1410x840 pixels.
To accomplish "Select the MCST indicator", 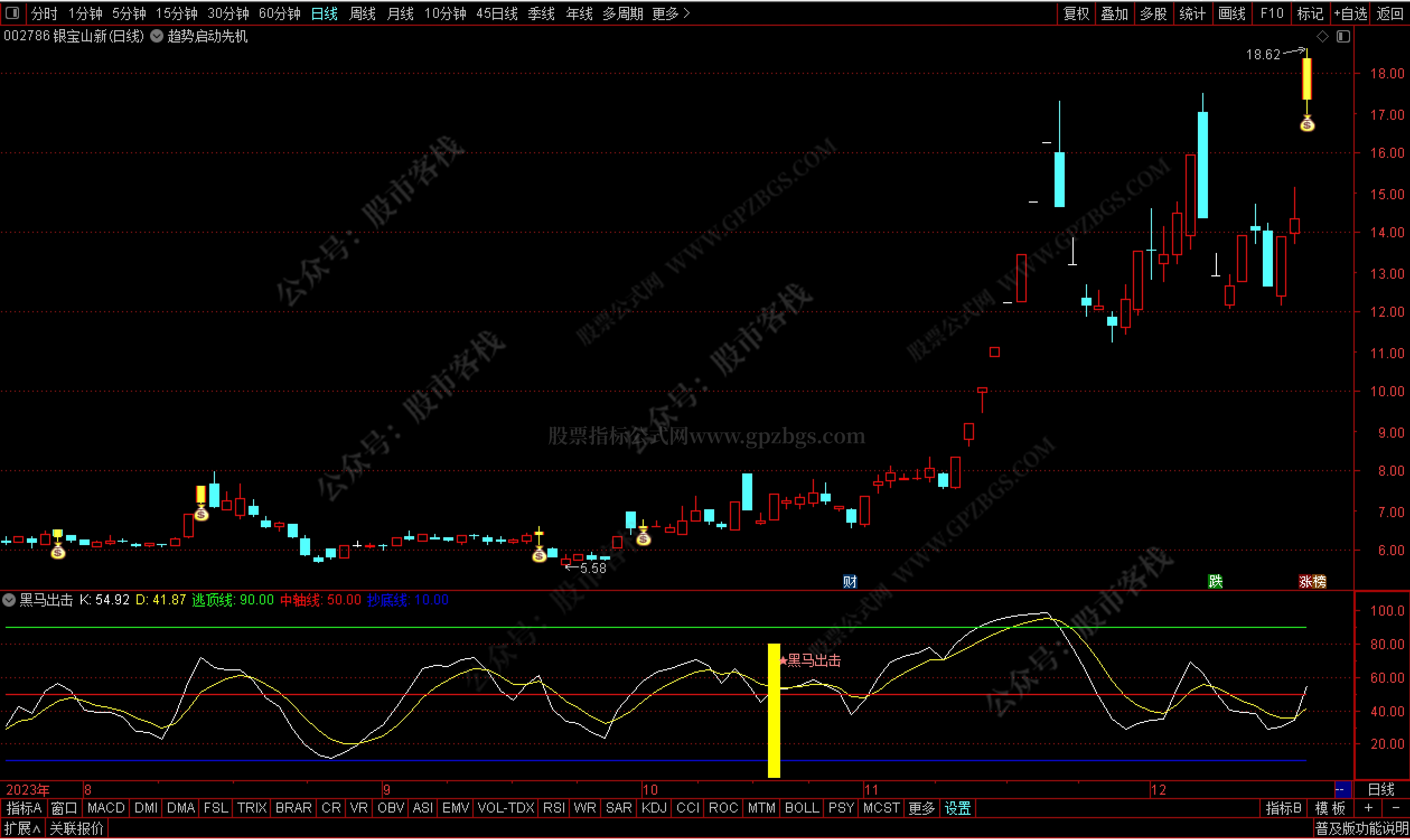I will click(882, 808).
